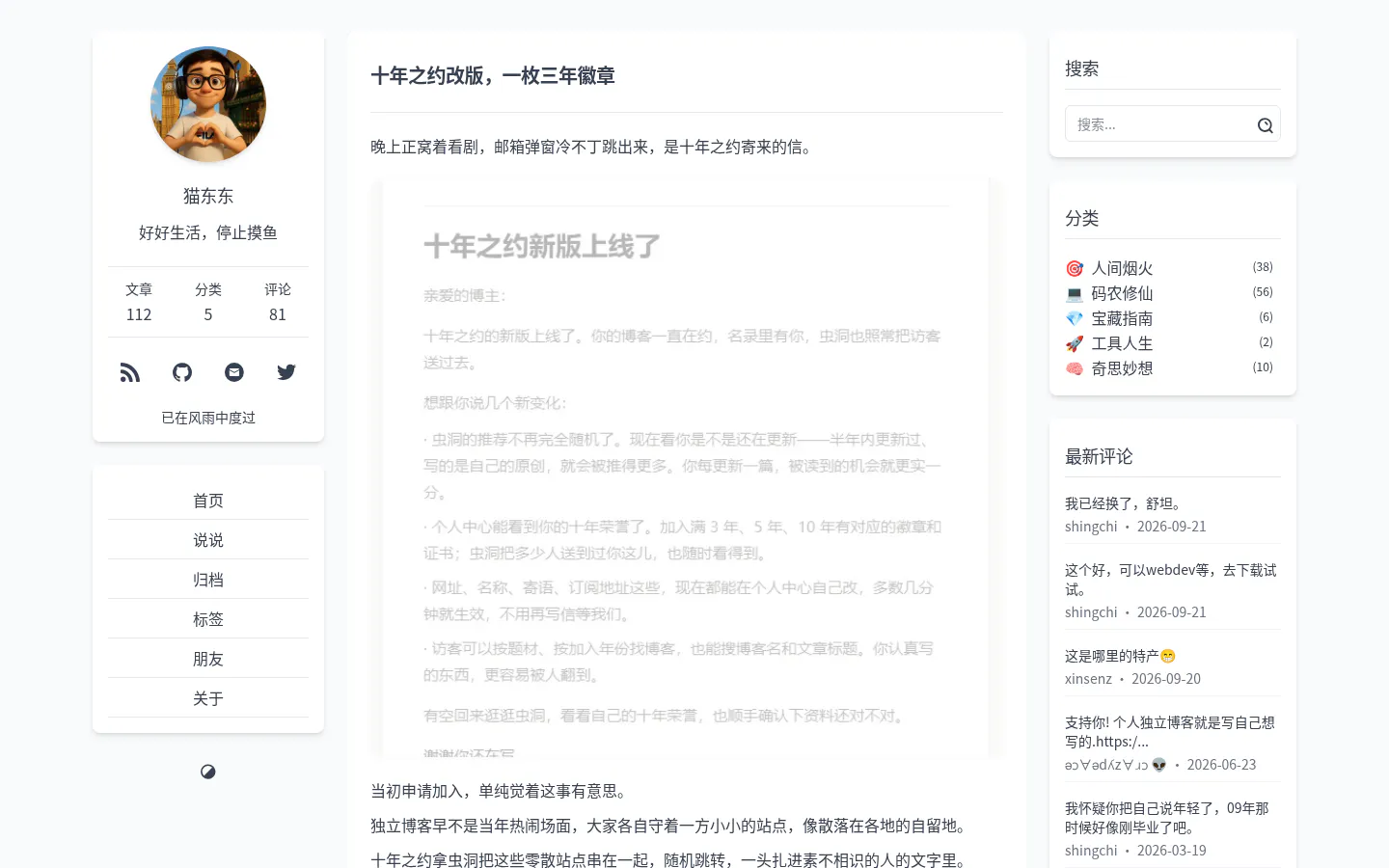
Task: Toggle dark mode theme switch
Action: (208, 772)
